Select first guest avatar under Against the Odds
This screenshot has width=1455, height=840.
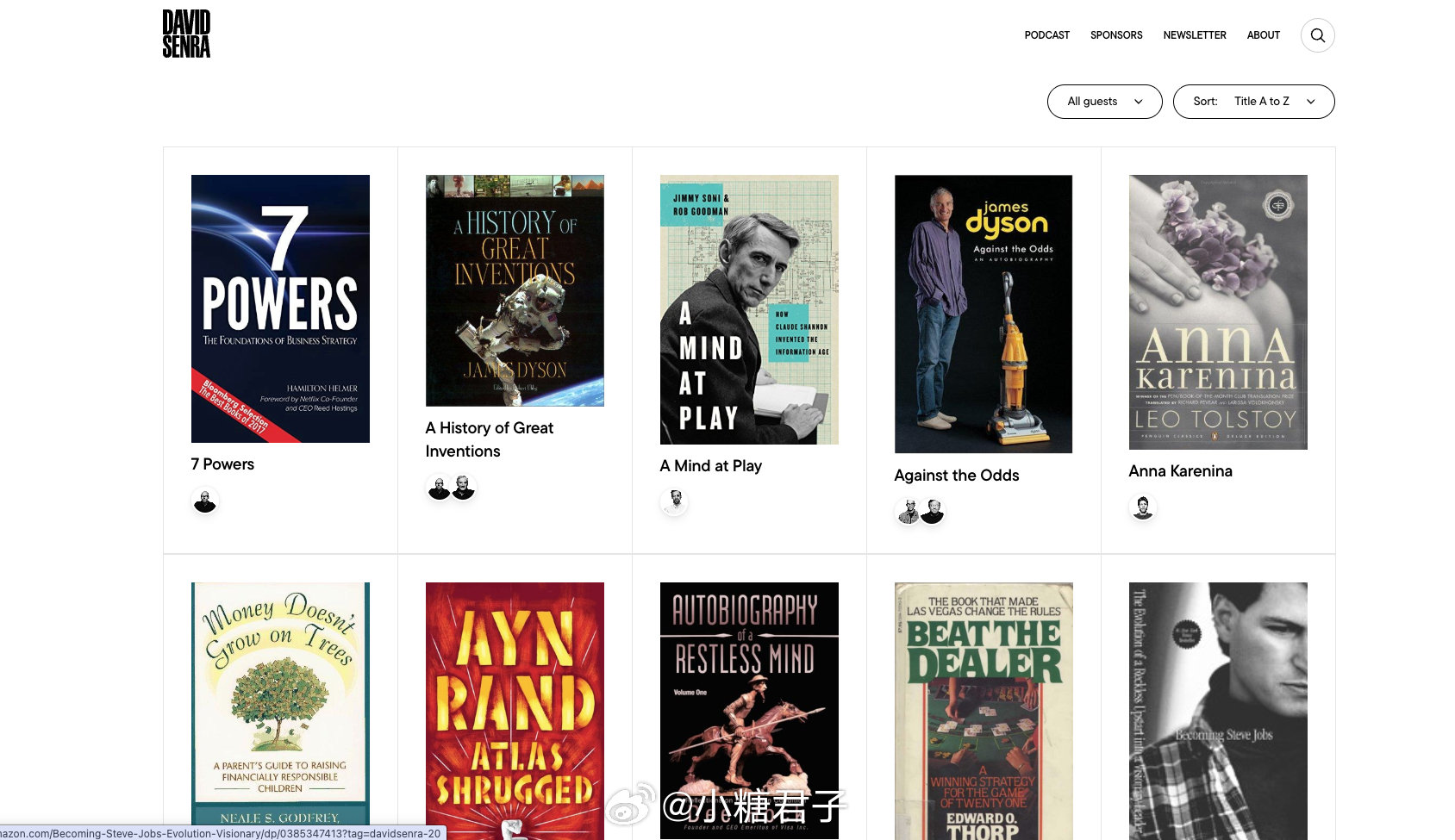[x=909, y=512]
